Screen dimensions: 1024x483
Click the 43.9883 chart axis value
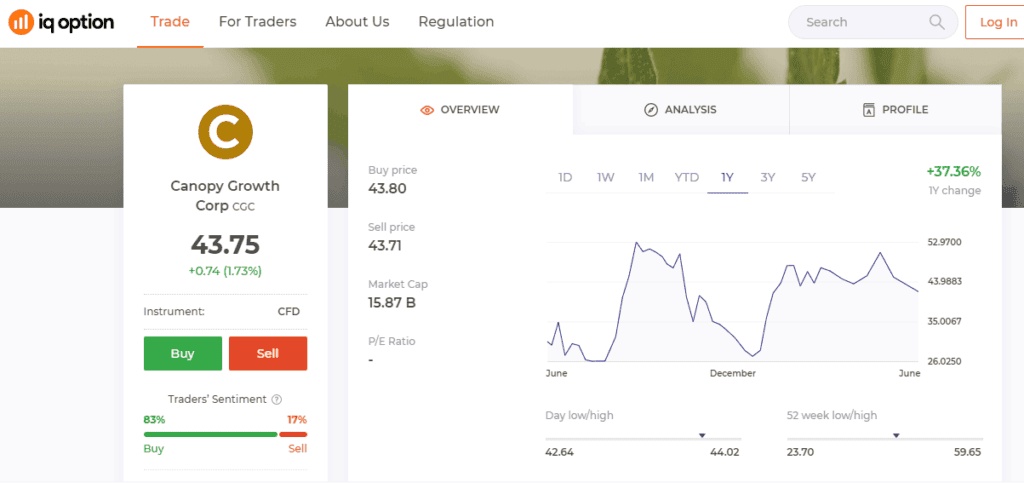(944, 281)
